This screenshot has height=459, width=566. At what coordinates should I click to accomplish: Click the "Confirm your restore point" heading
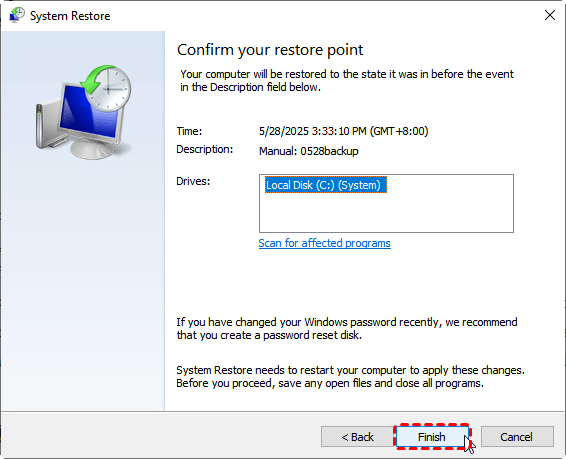[x=270, y=50]
